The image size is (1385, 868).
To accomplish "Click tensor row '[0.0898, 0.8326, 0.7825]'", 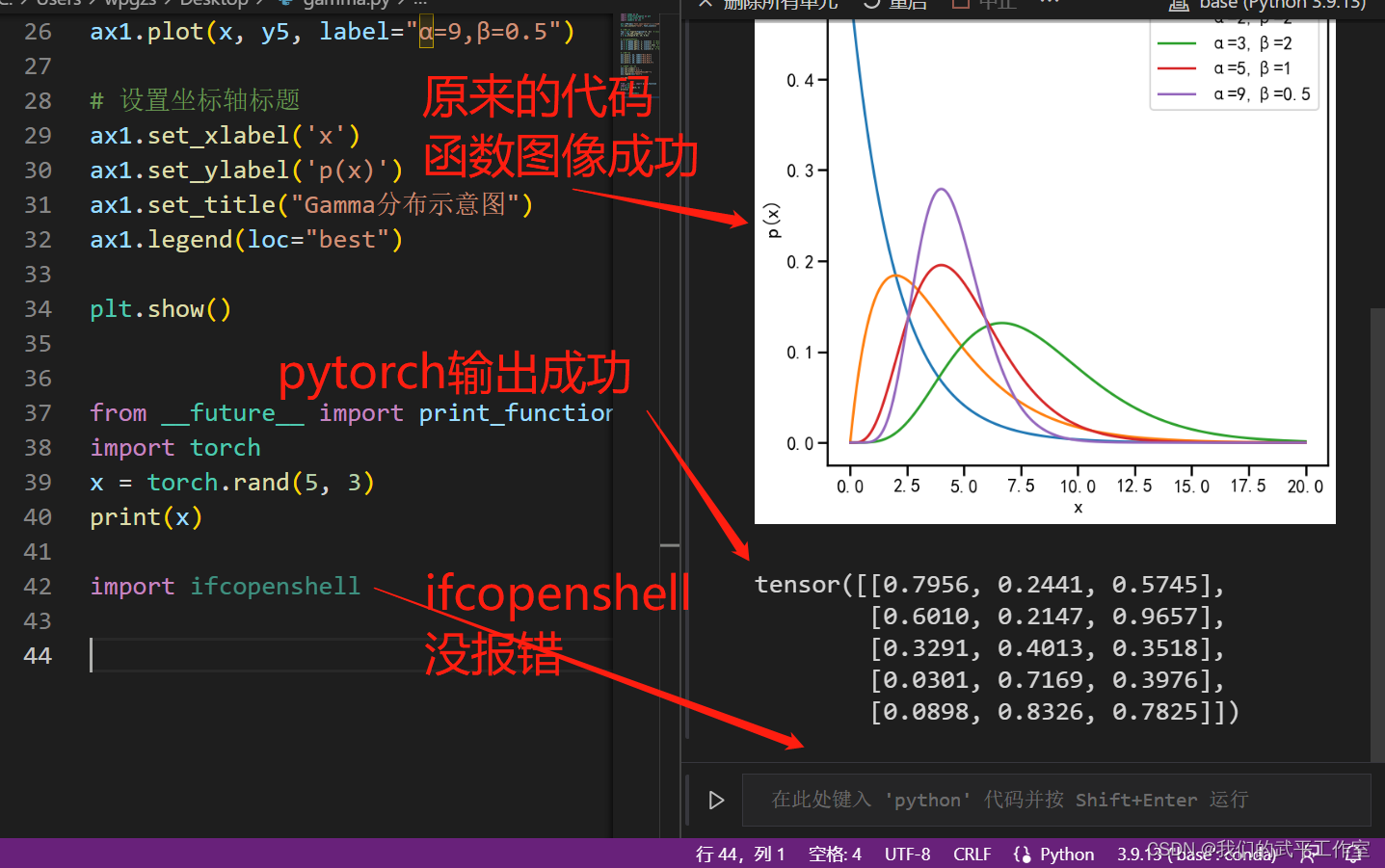I will [x=1054, y=712].
